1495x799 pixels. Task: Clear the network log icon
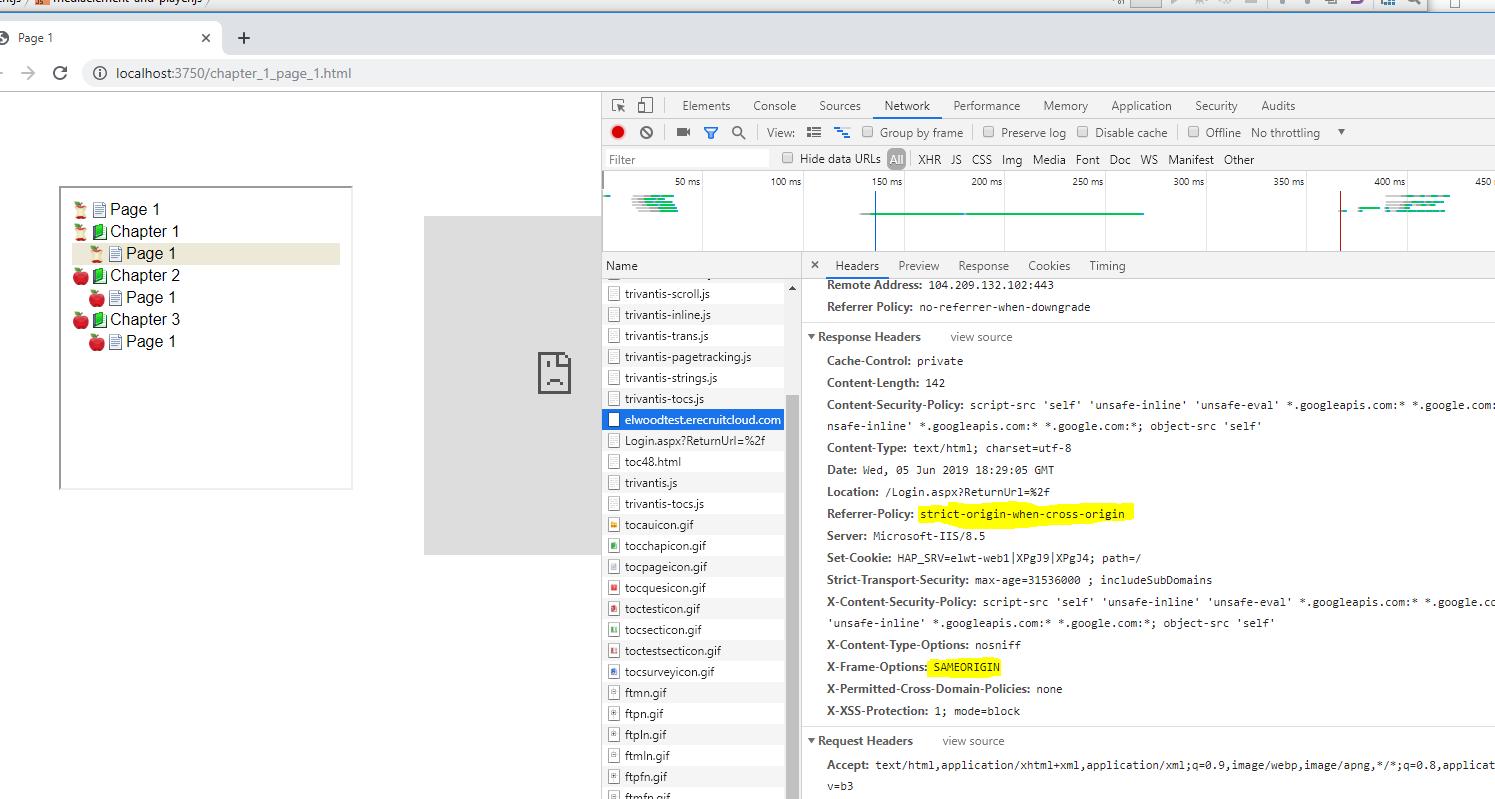click(x=646, y=132)
